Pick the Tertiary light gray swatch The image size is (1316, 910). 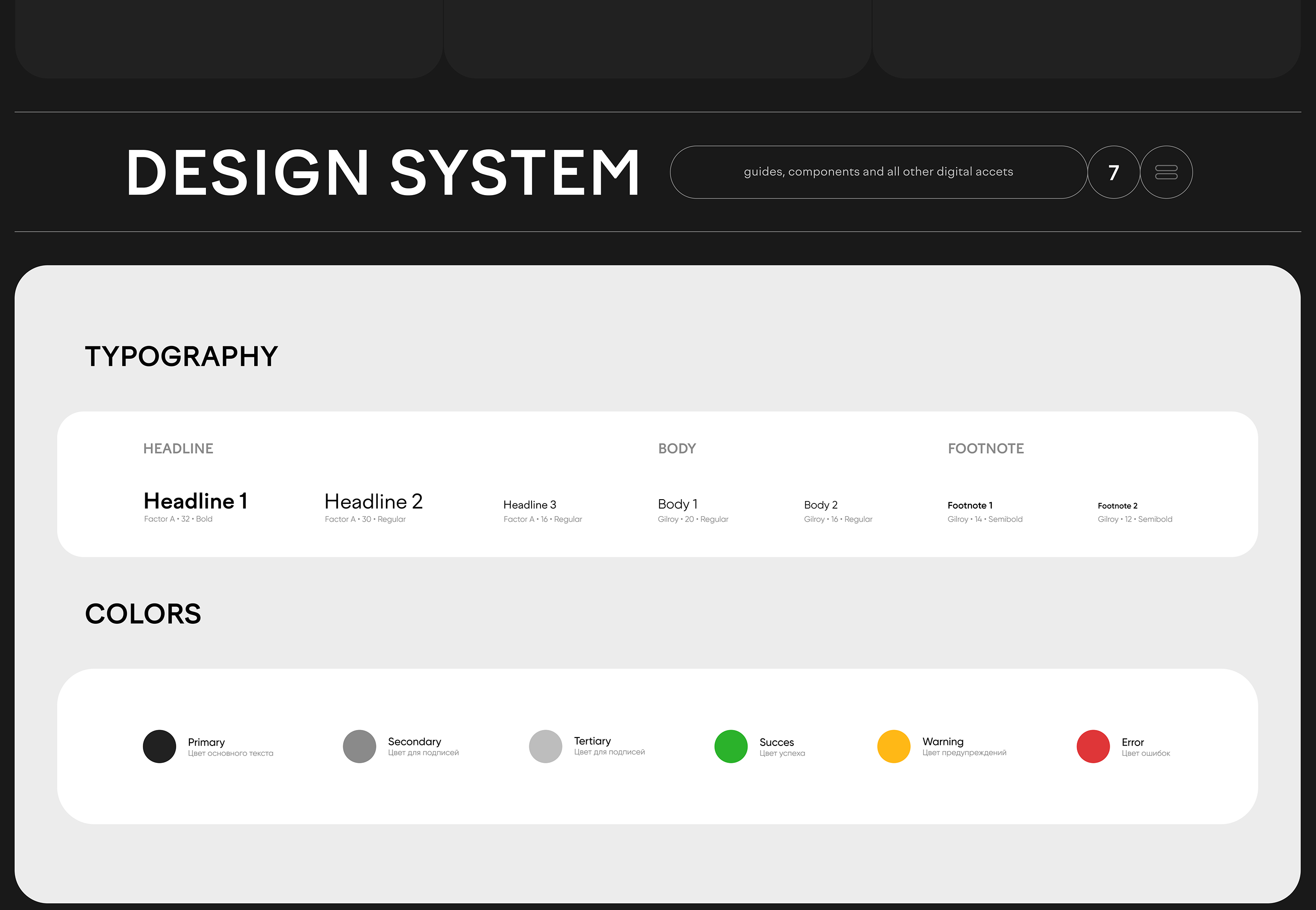pyautogui.click(x=546, y=746)
